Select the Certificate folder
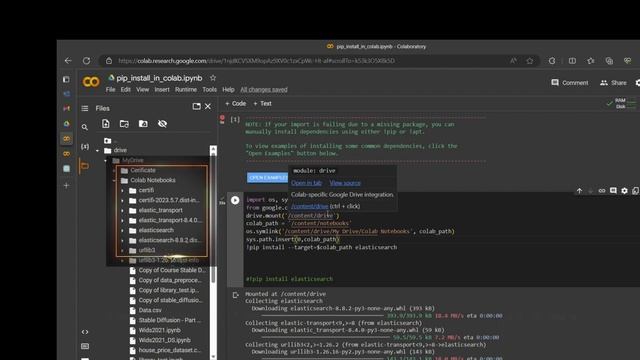The width and height of the screenshot is (640, 360). pyautogui.click(x=143, y=170)
